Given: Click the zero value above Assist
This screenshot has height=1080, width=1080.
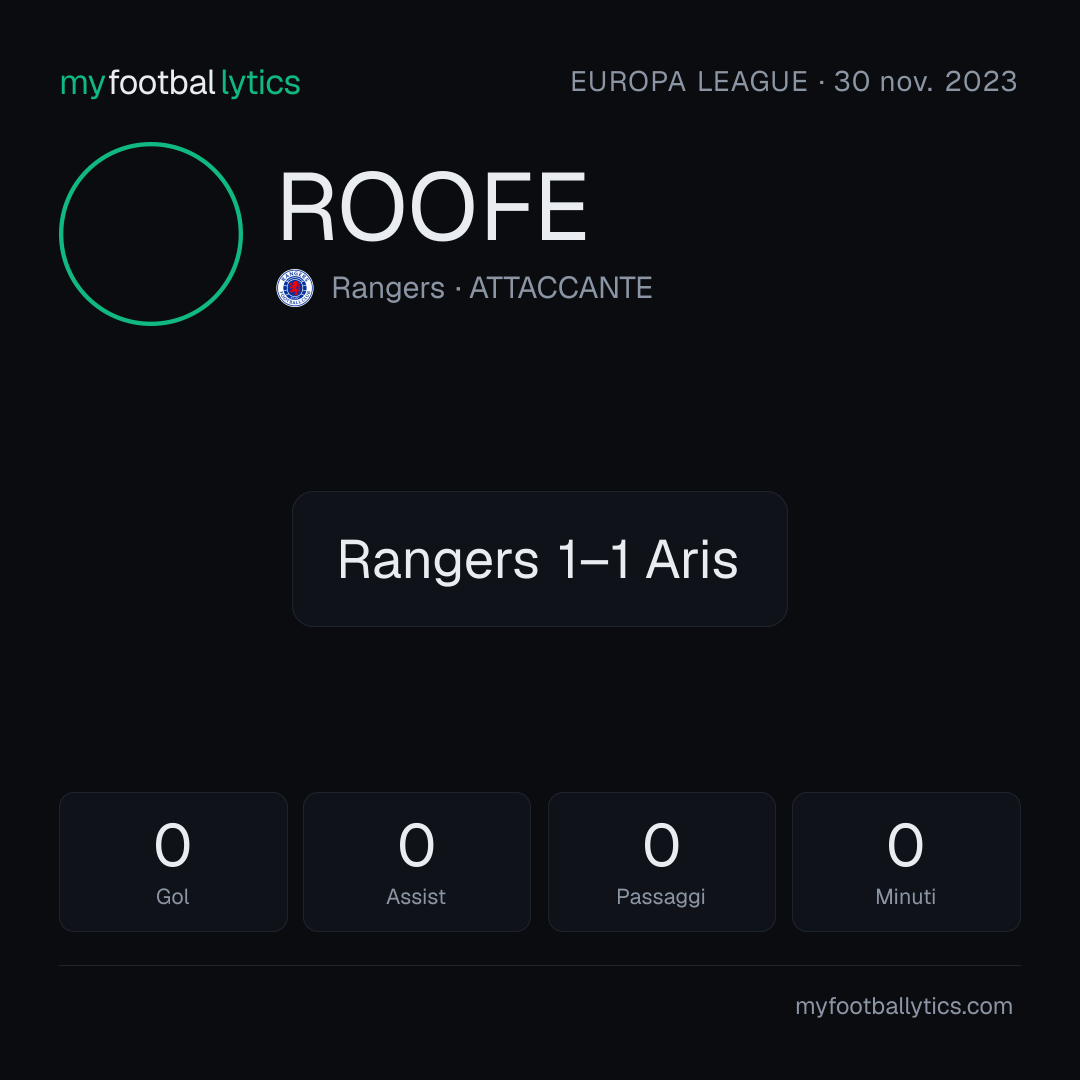Looking at the screenshot, I should pos(417,845).
